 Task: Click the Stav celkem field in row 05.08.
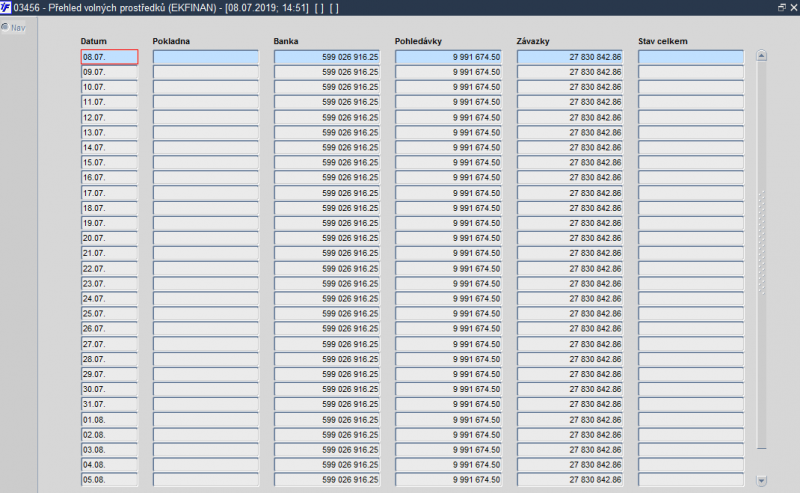click(x=691, y=480)
